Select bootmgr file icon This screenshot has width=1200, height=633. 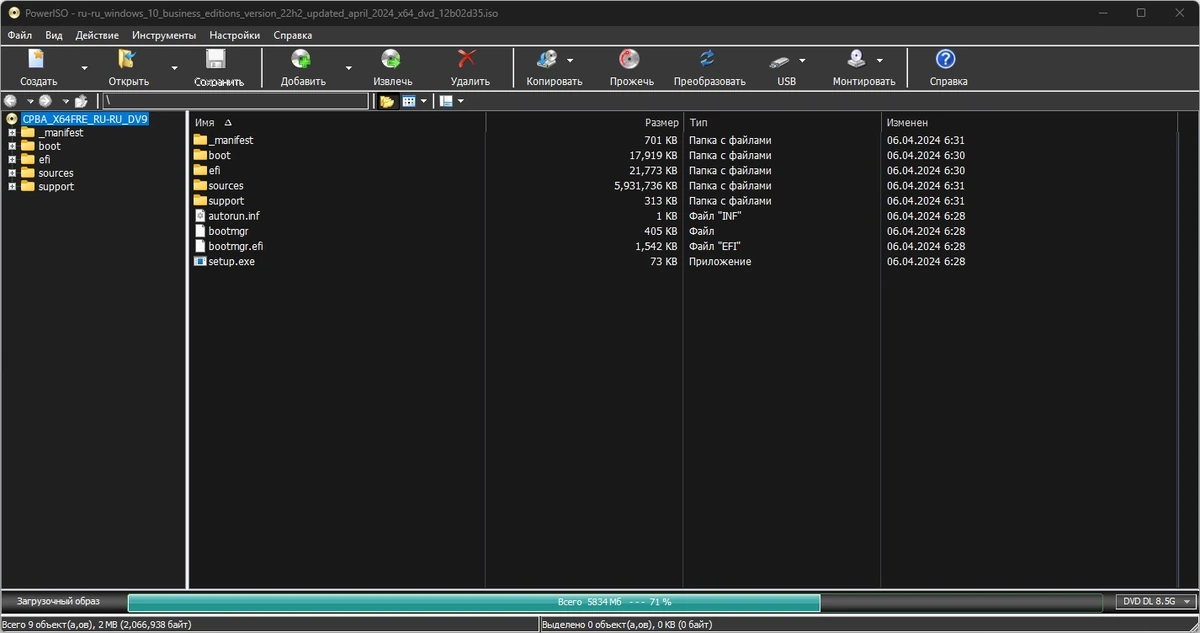pos(200,231)
